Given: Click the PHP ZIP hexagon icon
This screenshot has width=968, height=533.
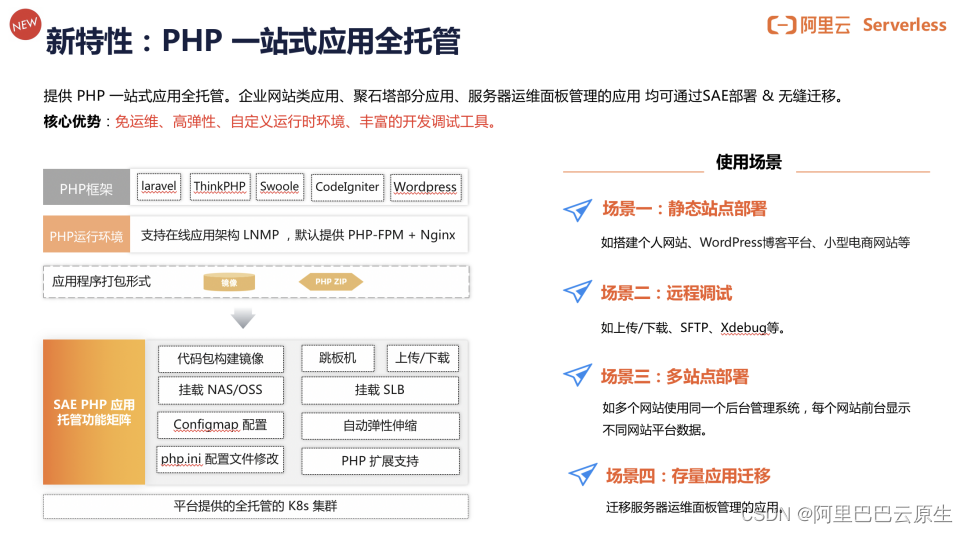Looking at the screenshot, I should tap(331, 282).
